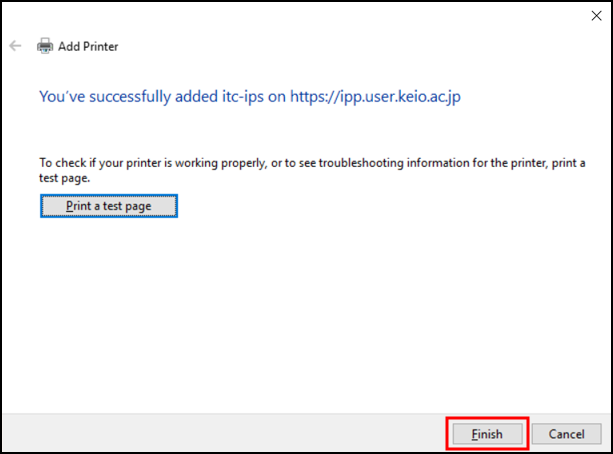Click the Finish button
Screen dimensions: 613x454
click(486, 434)
